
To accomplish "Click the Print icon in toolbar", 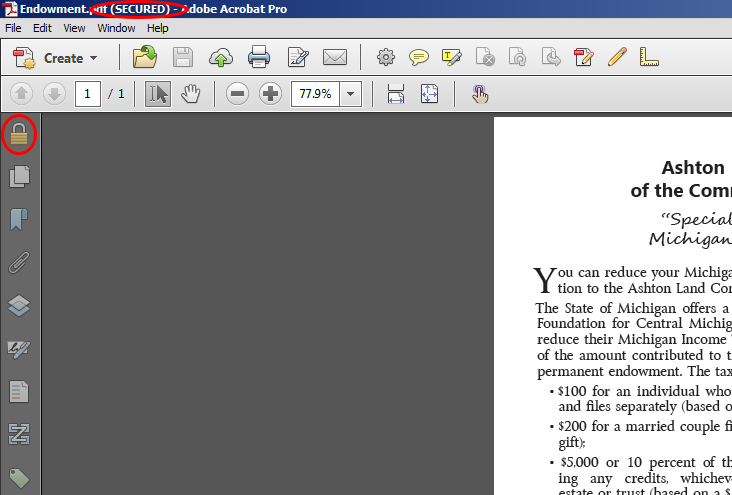I will click(x=259, y=57).
